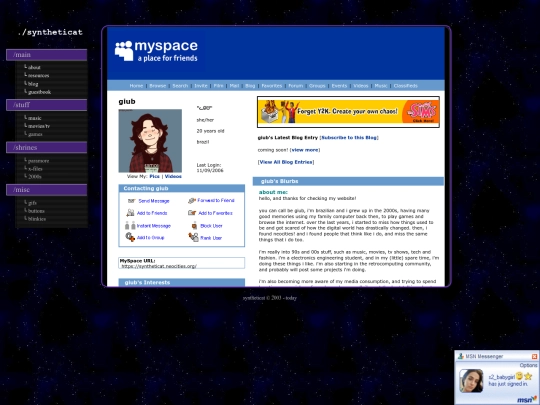Open Blog in the MySpace navigation bar
Image resolution: width=540 pixels, height=405 pixels.
pos(250,86)
